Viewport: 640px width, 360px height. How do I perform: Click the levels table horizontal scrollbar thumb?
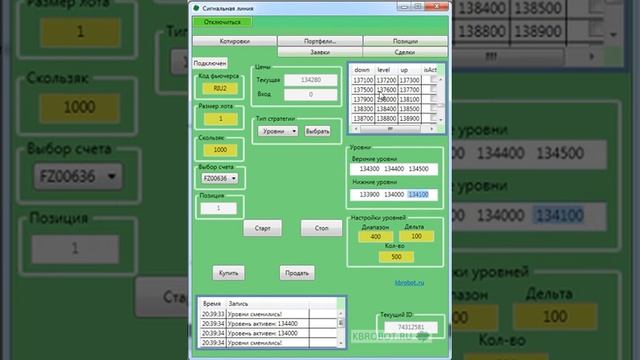(x=391, y=129)
